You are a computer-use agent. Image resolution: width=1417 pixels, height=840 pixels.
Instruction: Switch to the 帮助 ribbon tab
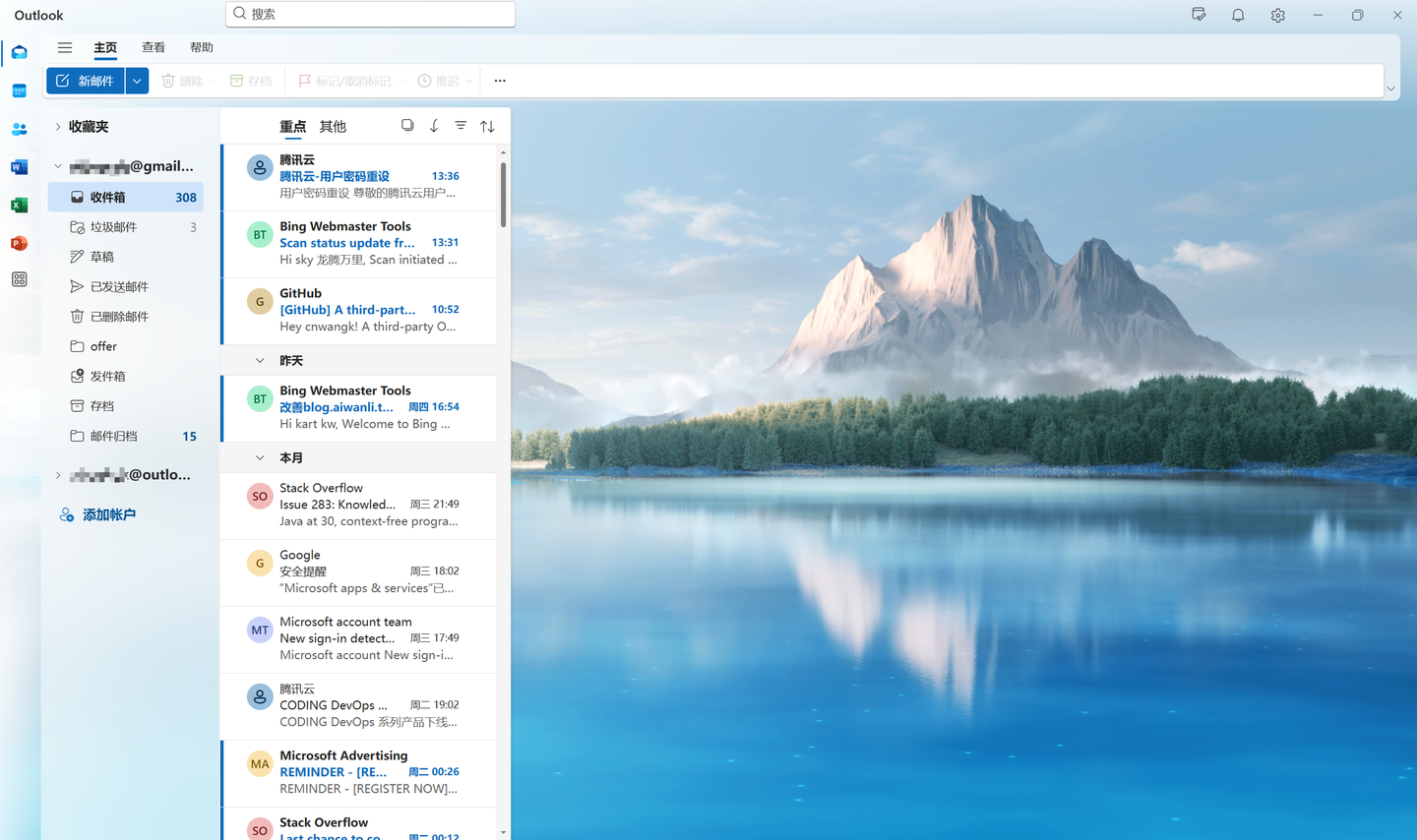(x=202, y=47)
